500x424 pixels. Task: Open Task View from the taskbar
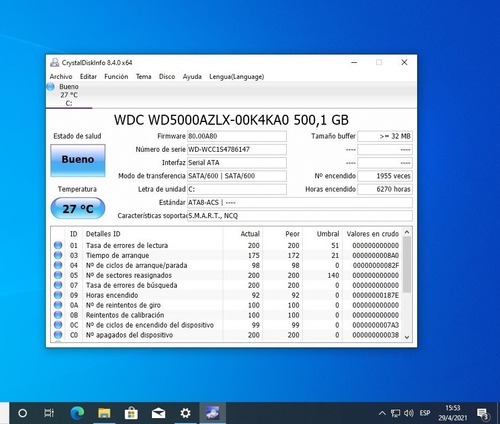(49, 413)
